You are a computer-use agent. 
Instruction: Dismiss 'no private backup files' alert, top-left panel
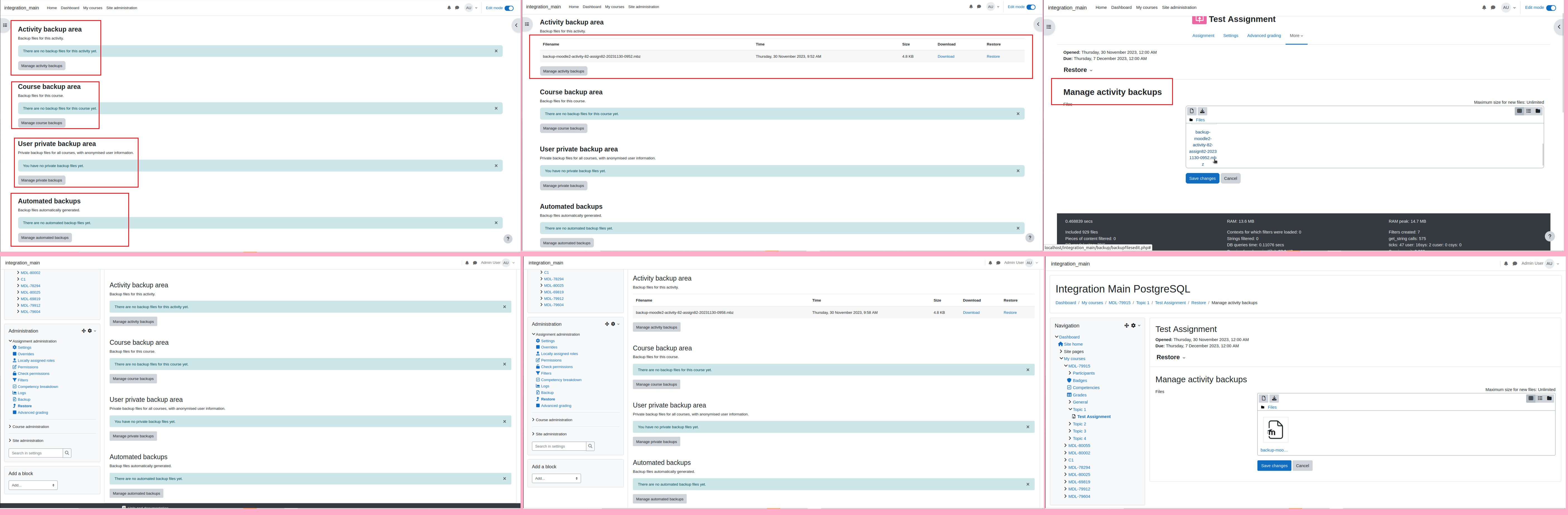pos(496,166)
